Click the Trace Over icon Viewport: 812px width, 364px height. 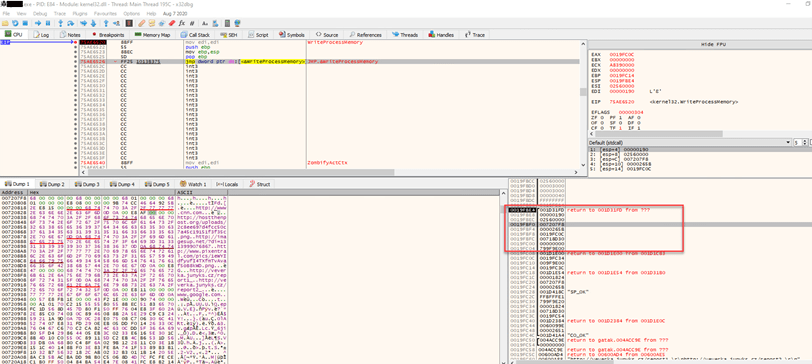coord(93,23)
